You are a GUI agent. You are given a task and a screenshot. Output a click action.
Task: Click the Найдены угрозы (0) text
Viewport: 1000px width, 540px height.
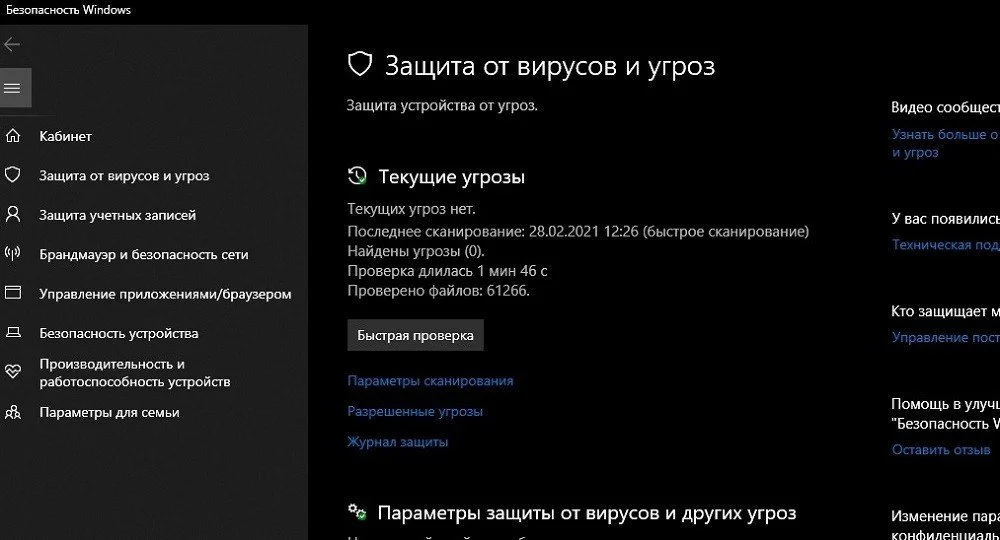pos(416,251)
